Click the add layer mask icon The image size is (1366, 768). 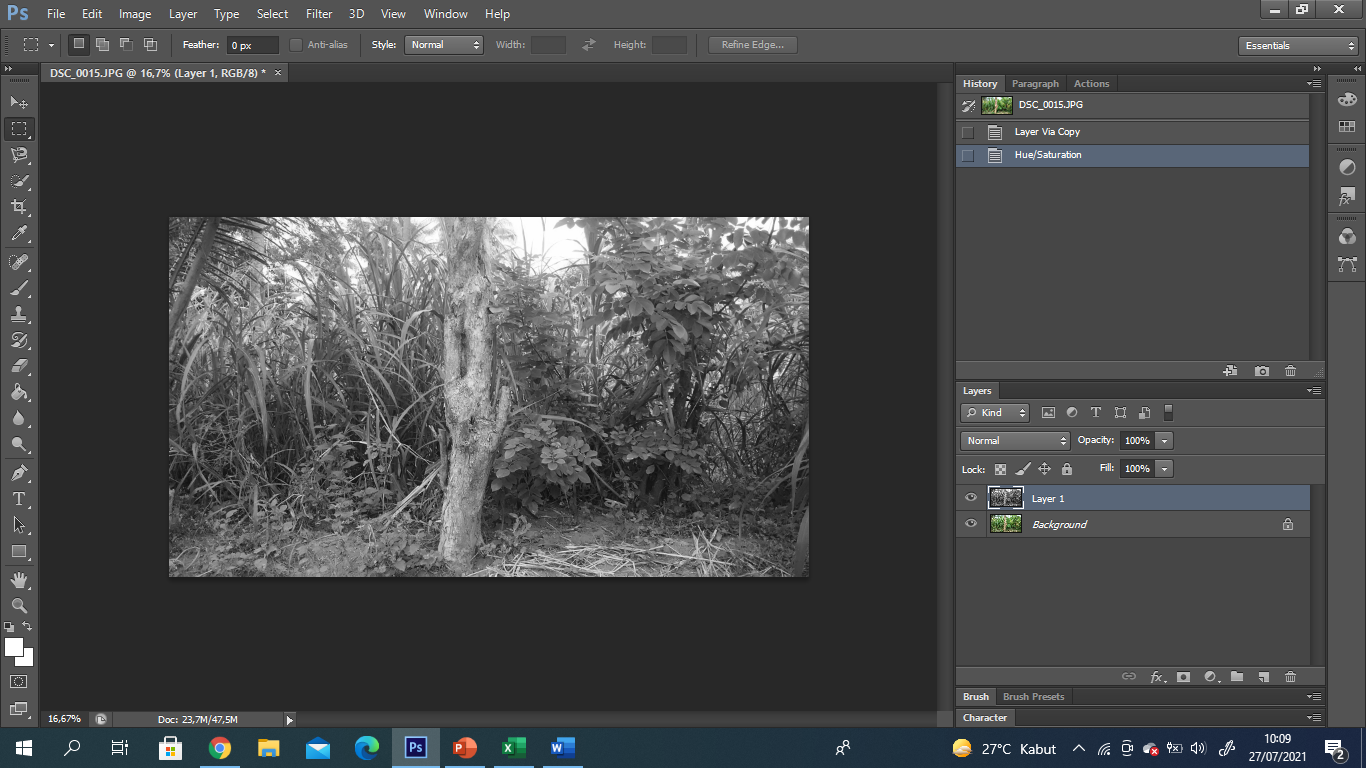click(1183, 677)
